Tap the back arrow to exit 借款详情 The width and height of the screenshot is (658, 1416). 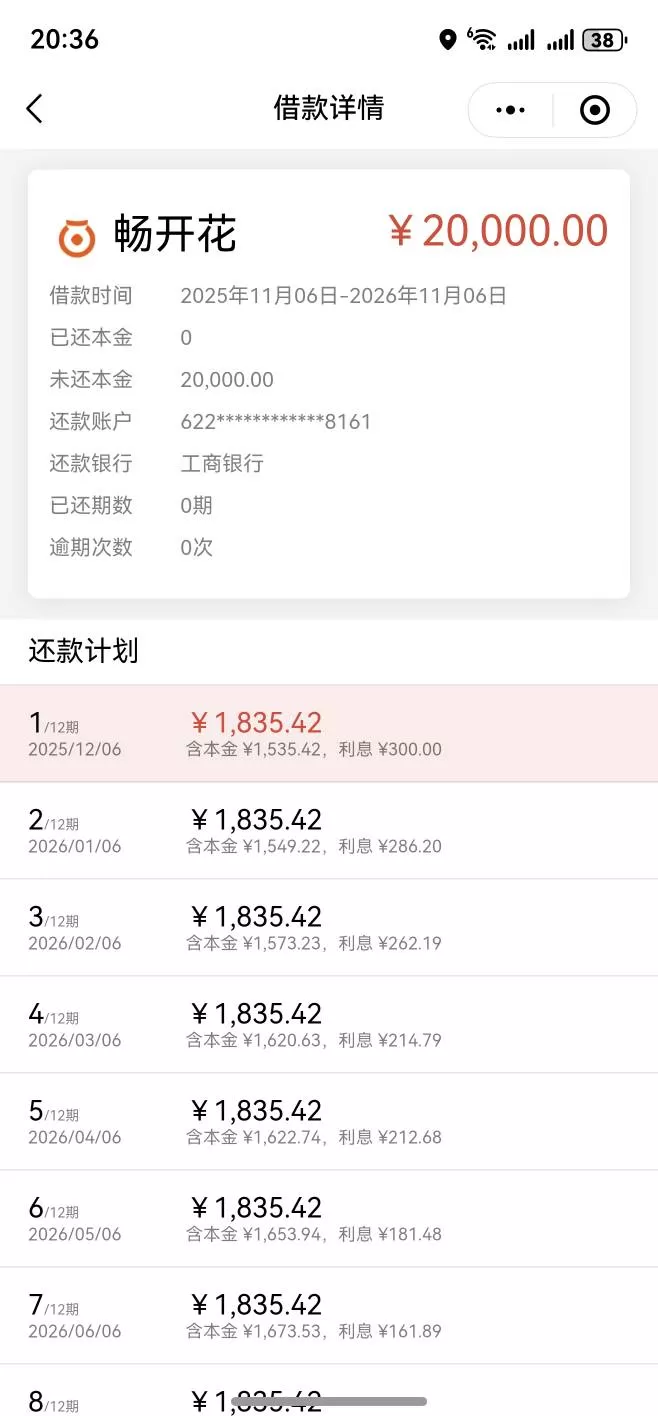point(35,109)
